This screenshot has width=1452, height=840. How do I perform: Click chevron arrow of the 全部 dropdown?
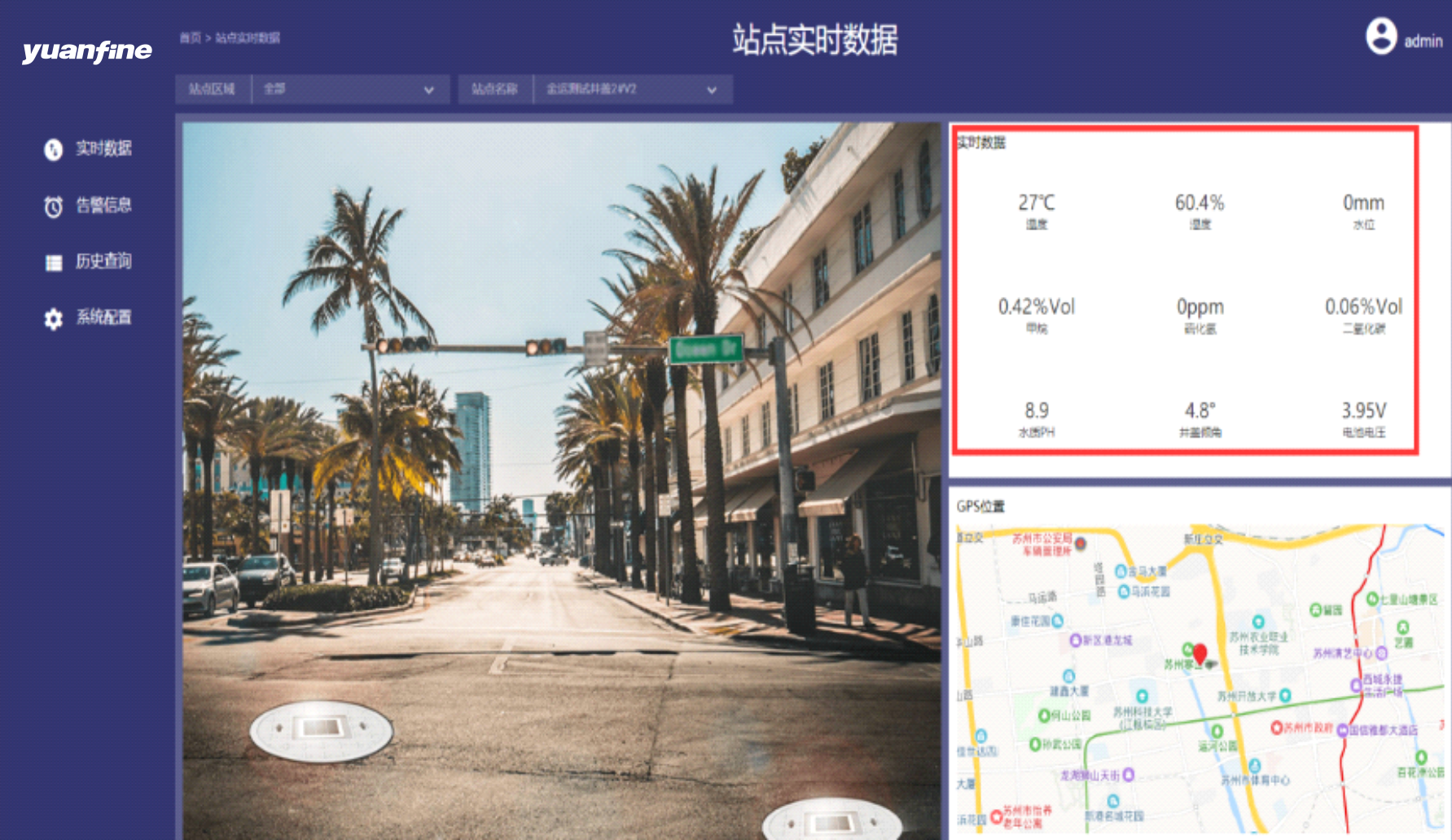click(429, 90)
